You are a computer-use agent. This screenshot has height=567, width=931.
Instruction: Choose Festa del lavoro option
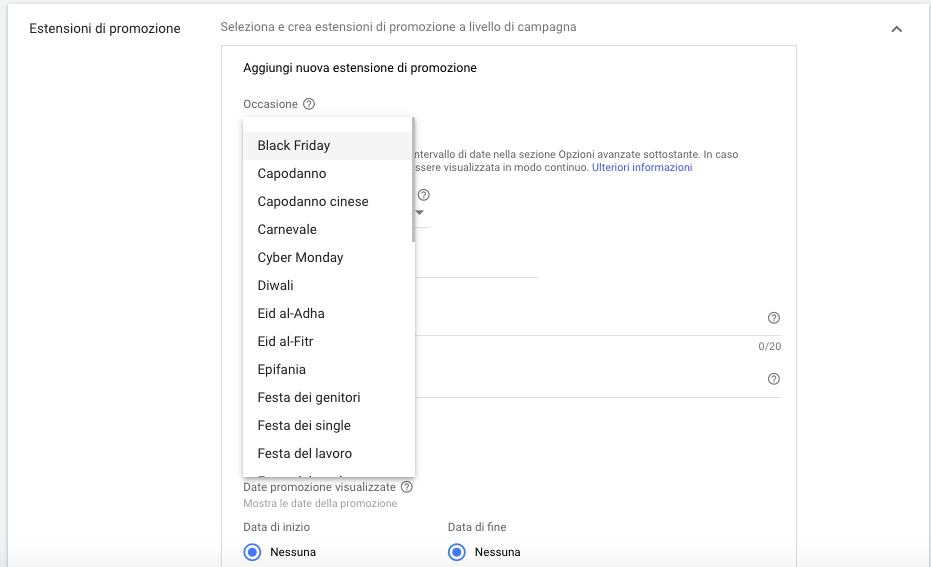pos(305,453)
